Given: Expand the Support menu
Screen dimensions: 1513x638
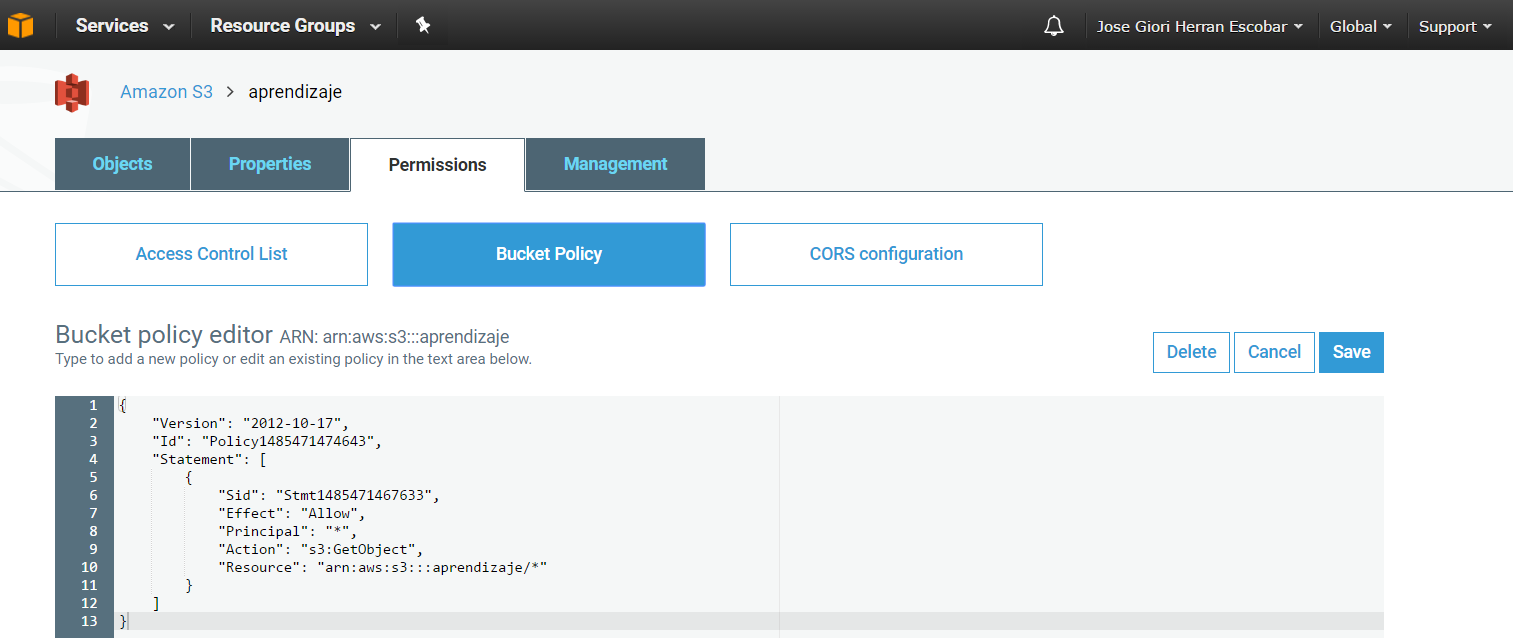Looking at the screenshot, I should coord(1455,27).
